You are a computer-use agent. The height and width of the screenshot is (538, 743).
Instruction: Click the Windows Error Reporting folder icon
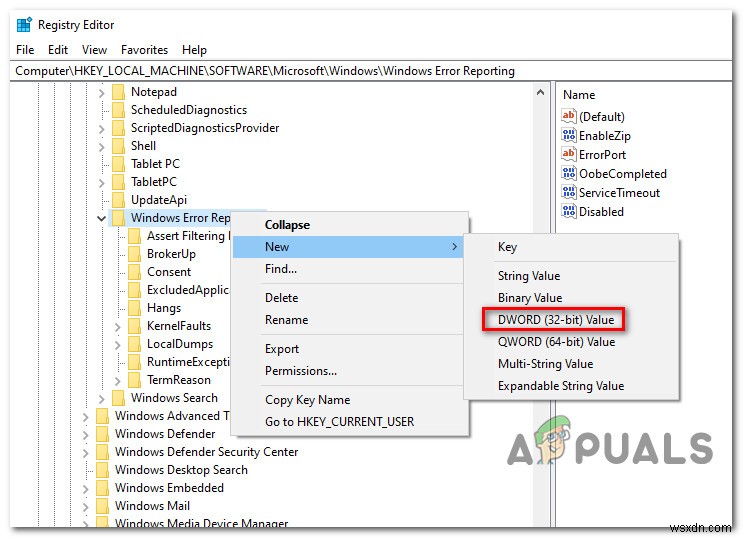(118, 218)
